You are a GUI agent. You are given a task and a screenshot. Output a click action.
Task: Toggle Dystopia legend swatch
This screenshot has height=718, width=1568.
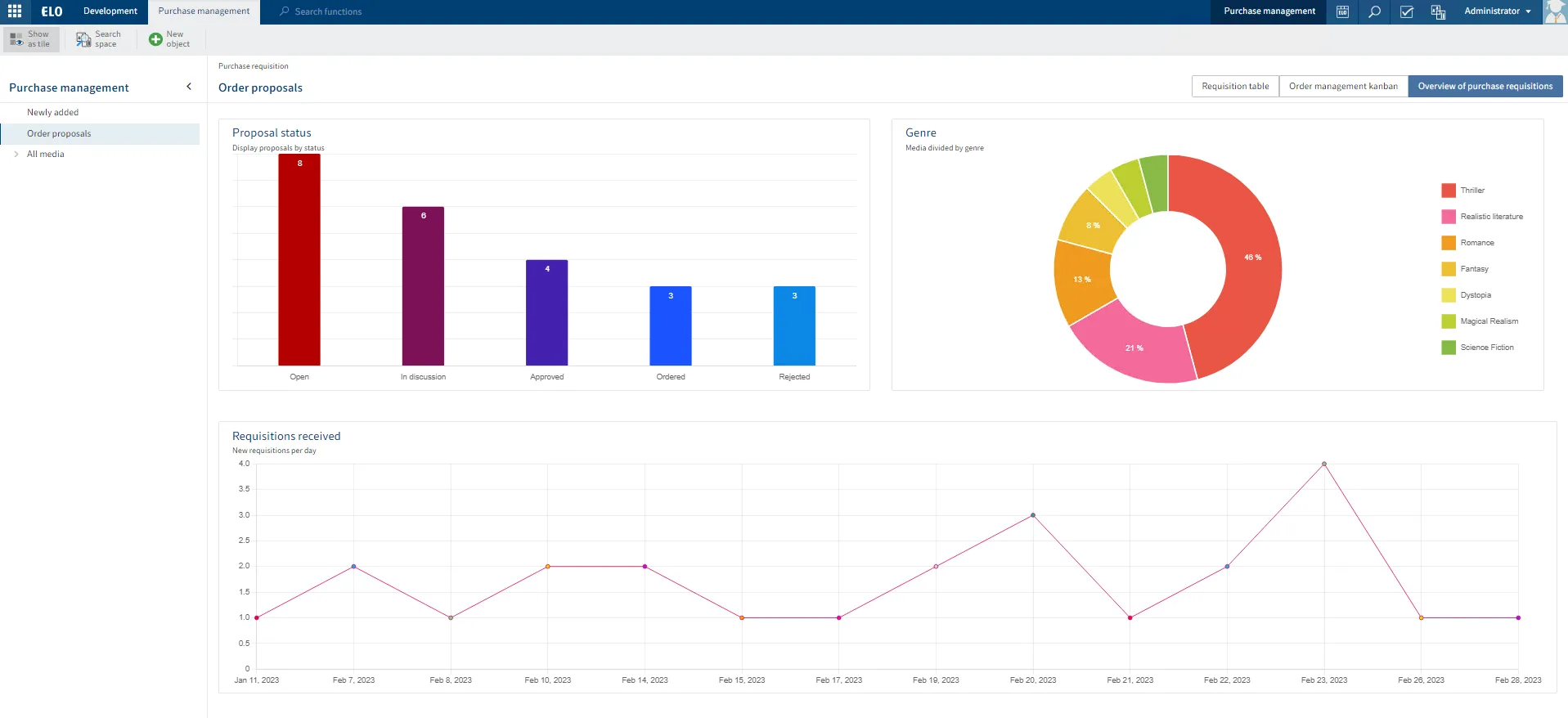[1448, 295]
